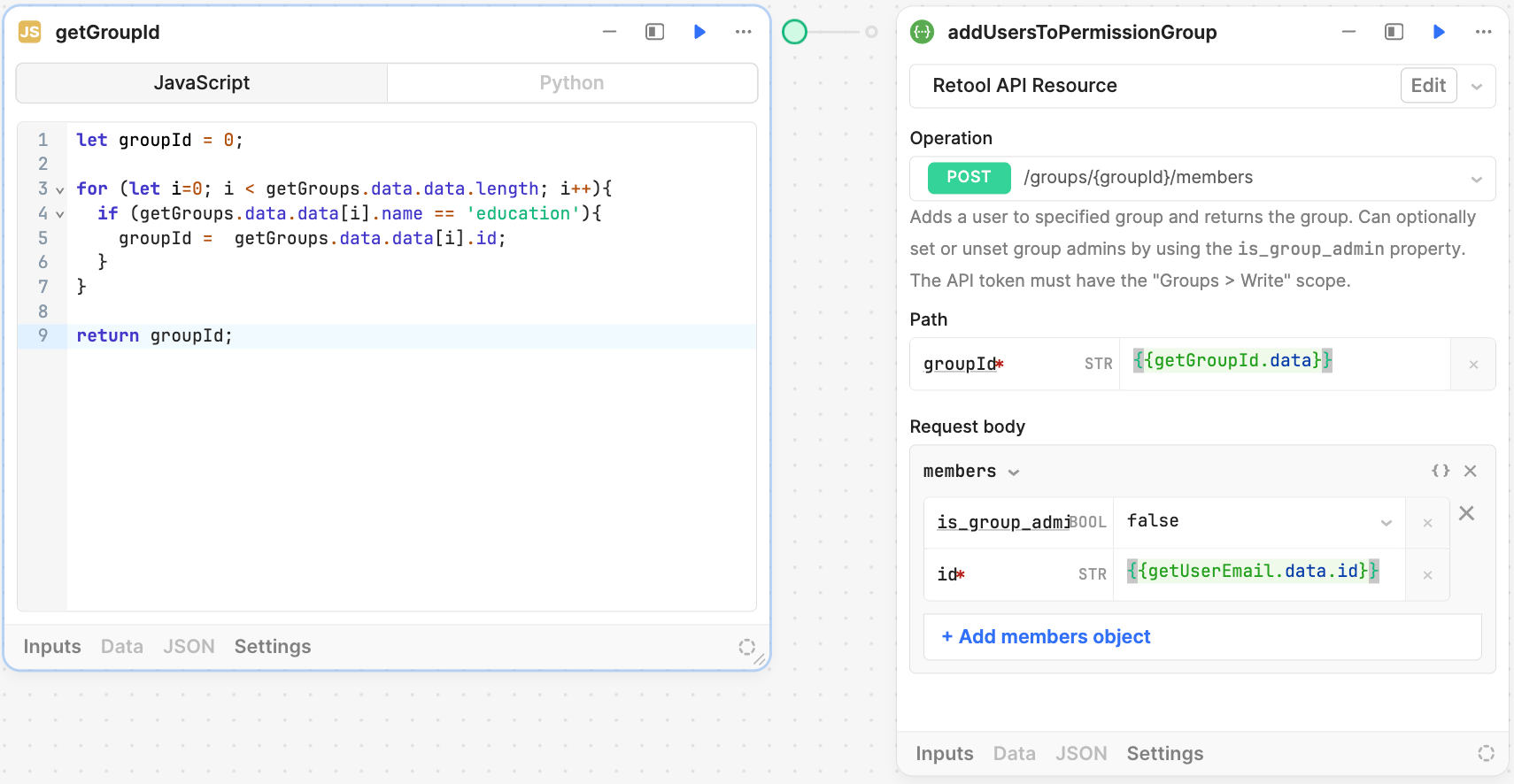Toggle getGroupId block side panel view

[654, 32]
